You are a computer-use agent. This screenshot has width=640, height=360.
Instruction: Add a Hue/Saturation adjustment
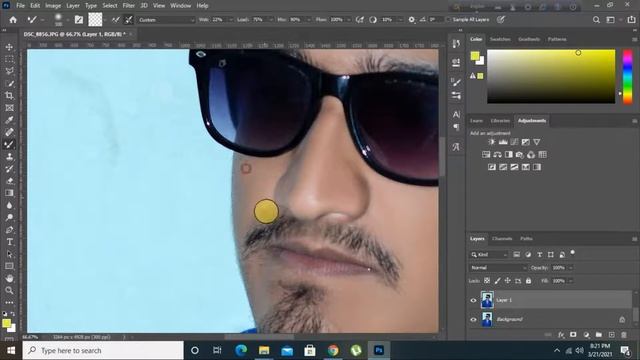pyautogui.click(x=486, y=155)
